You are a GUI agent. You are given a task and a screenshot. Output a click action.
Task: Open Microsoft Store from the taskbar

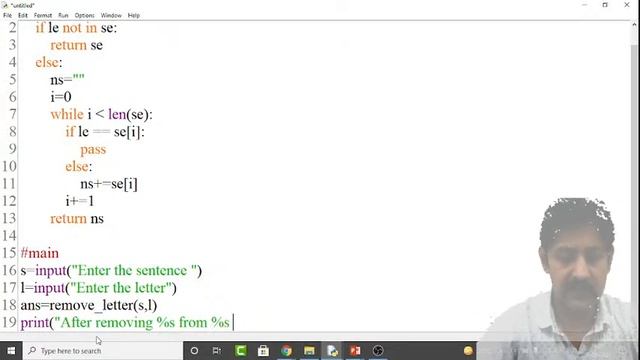point(263,351)
